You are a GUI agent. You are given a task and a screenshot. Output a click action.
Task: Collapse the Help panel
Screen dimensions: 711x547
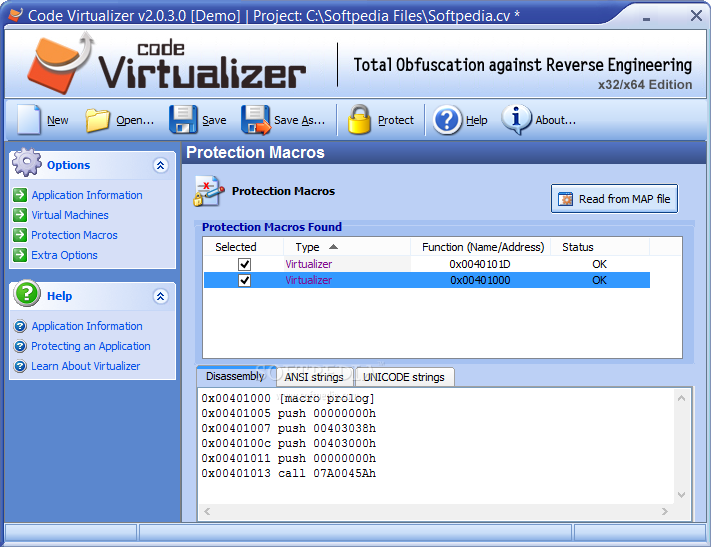coord(161,296)
